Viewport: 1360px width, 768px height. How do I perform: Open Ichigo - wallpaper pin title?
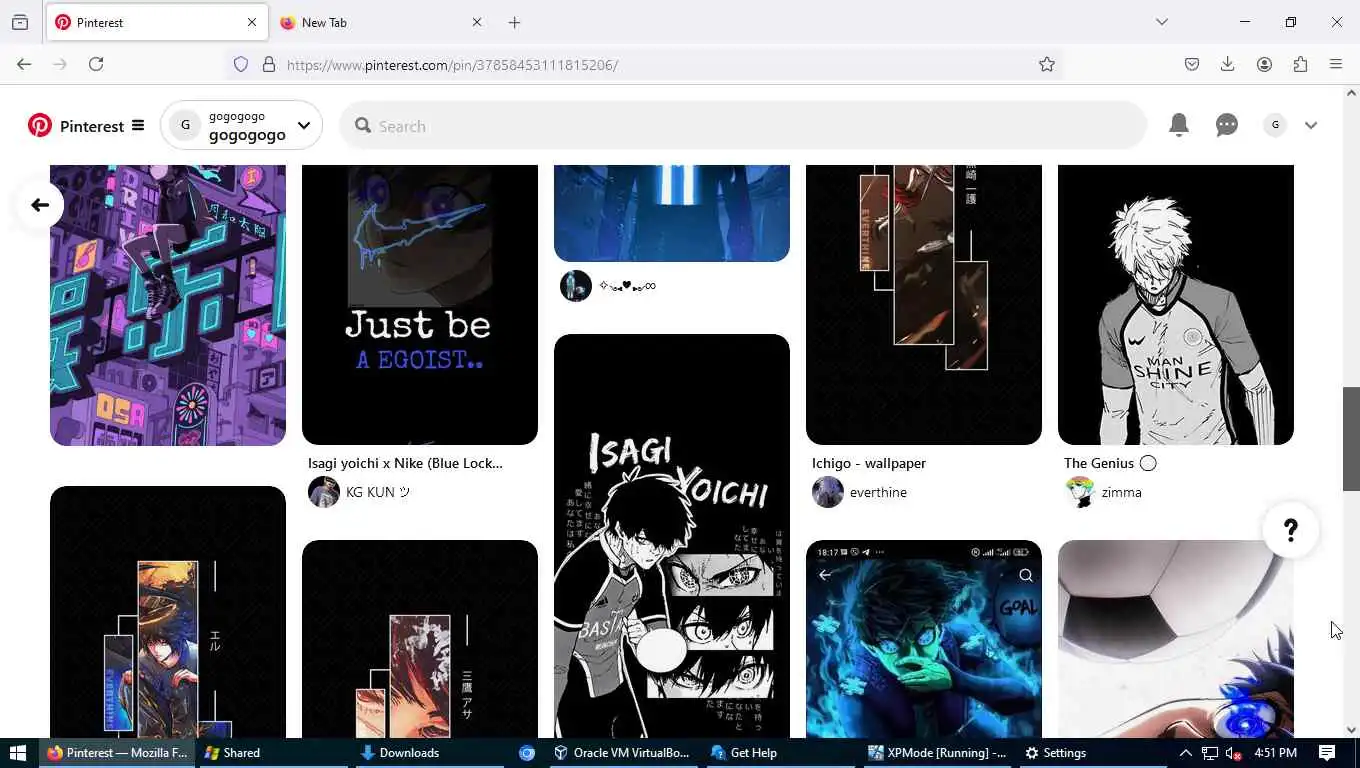click(869, 463)
